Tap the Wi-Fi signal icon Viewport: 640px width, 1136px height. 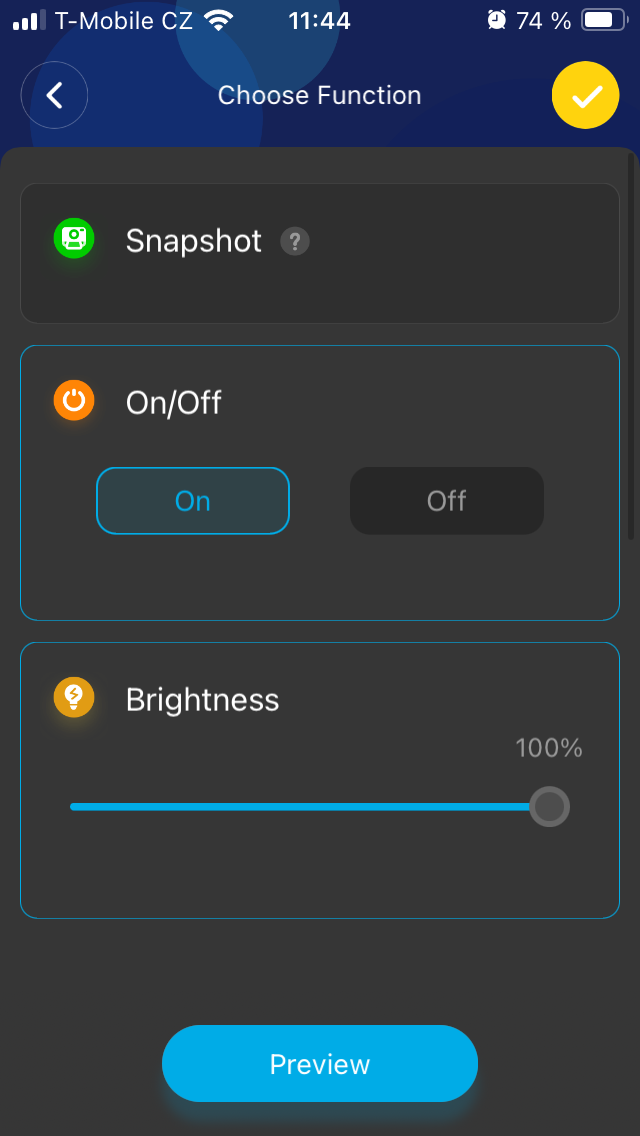[217, 20]
